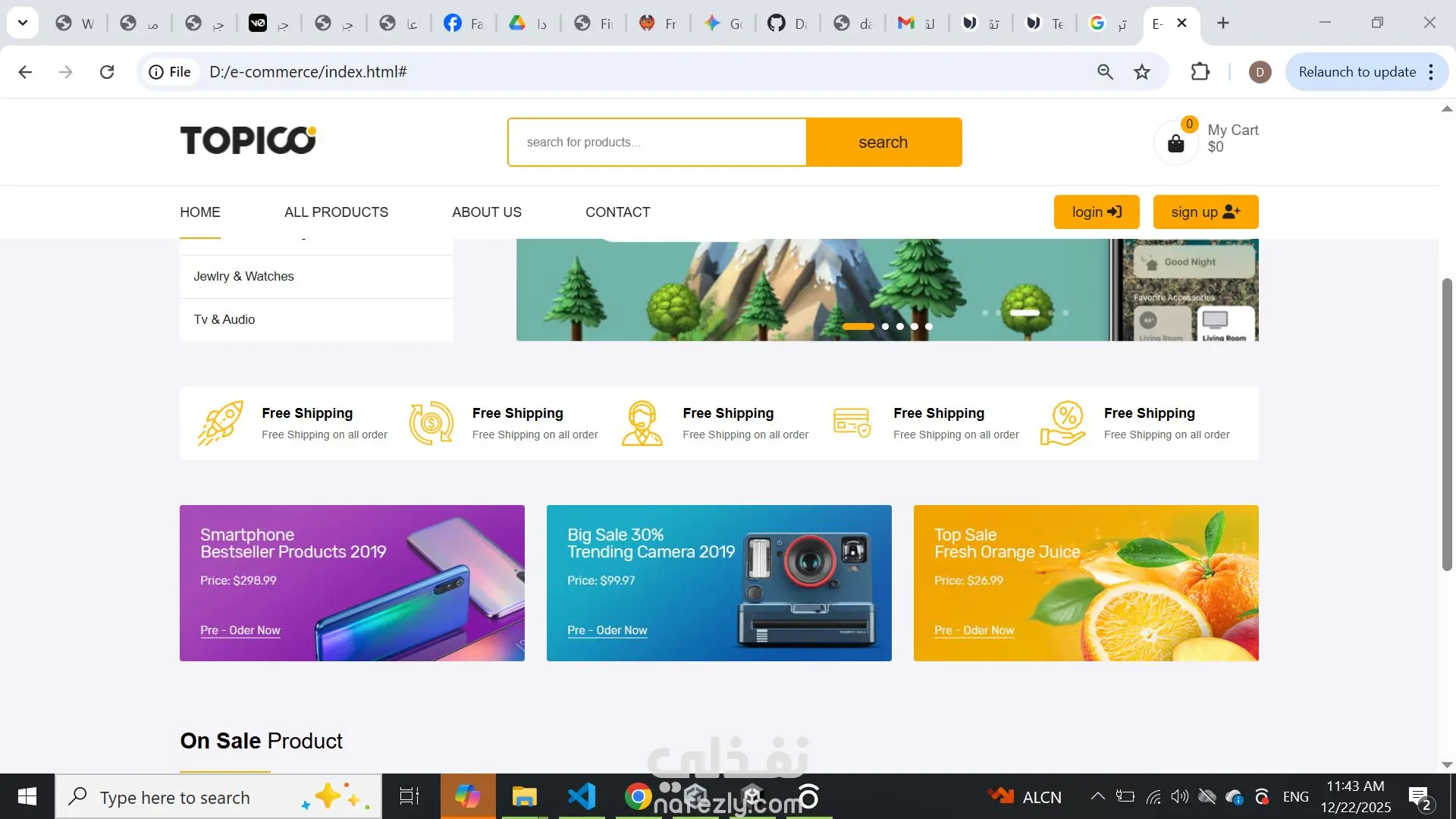Viewport: 1456px width, 819px height.
Task: Select the active orange carousel indicator
Action: (858, 327)
